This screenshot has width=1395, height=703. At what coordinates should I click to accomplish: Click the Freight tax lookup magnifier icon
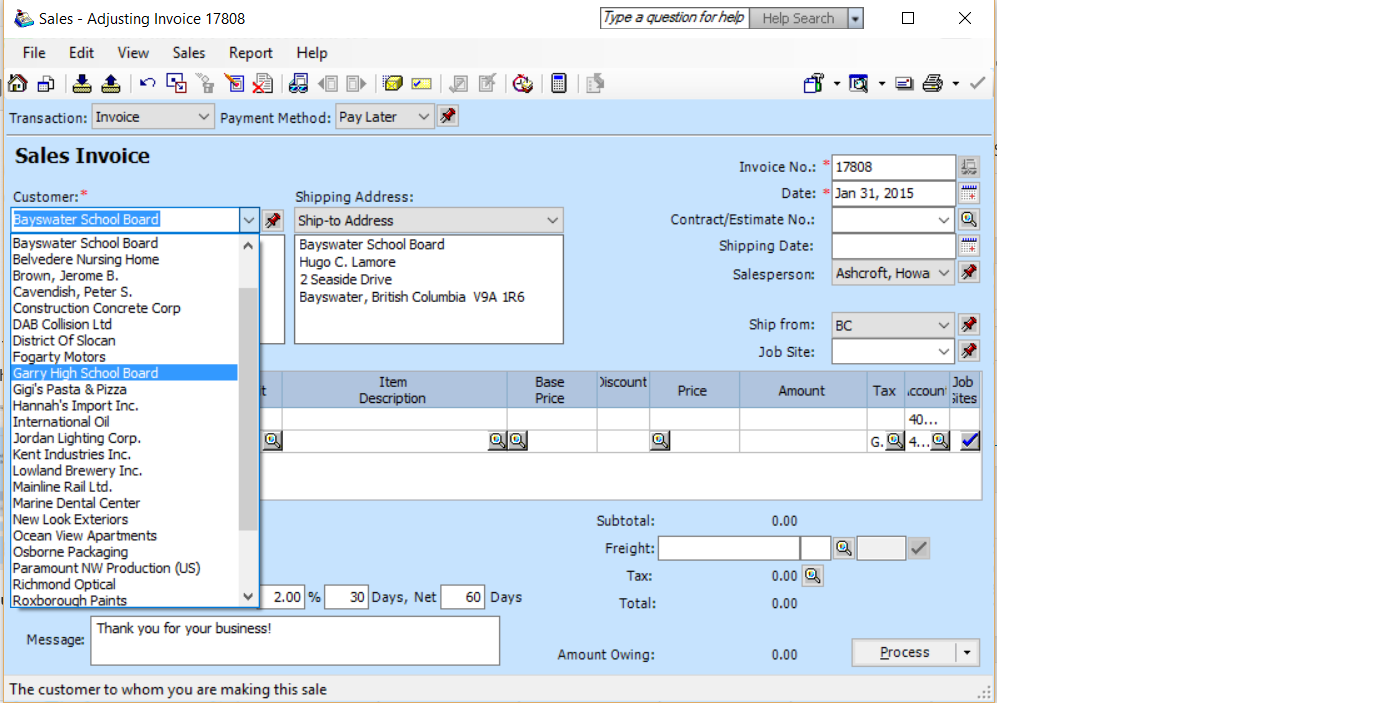[x=844, y=548]
